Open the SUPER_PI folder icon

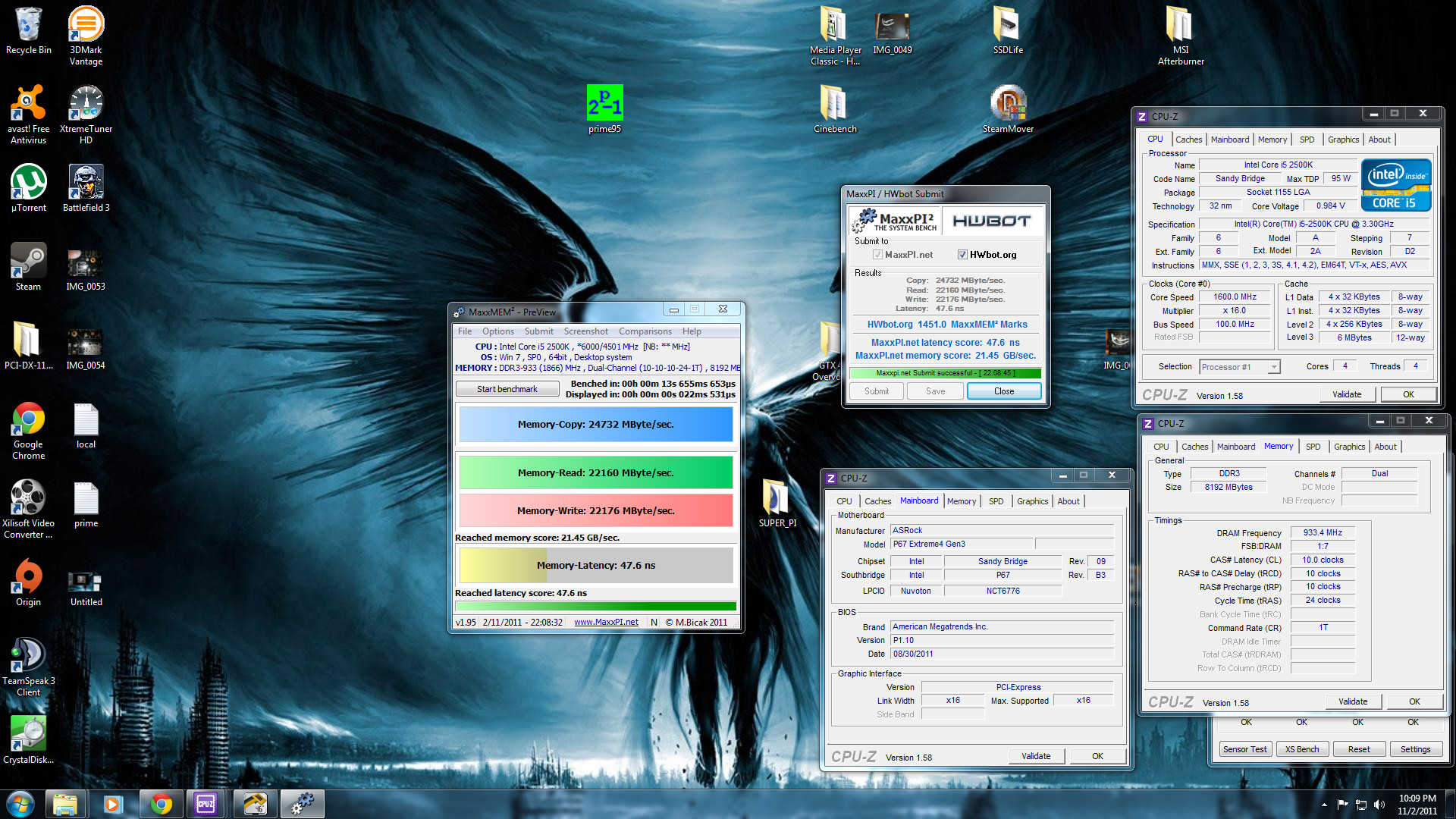(777, 503)
